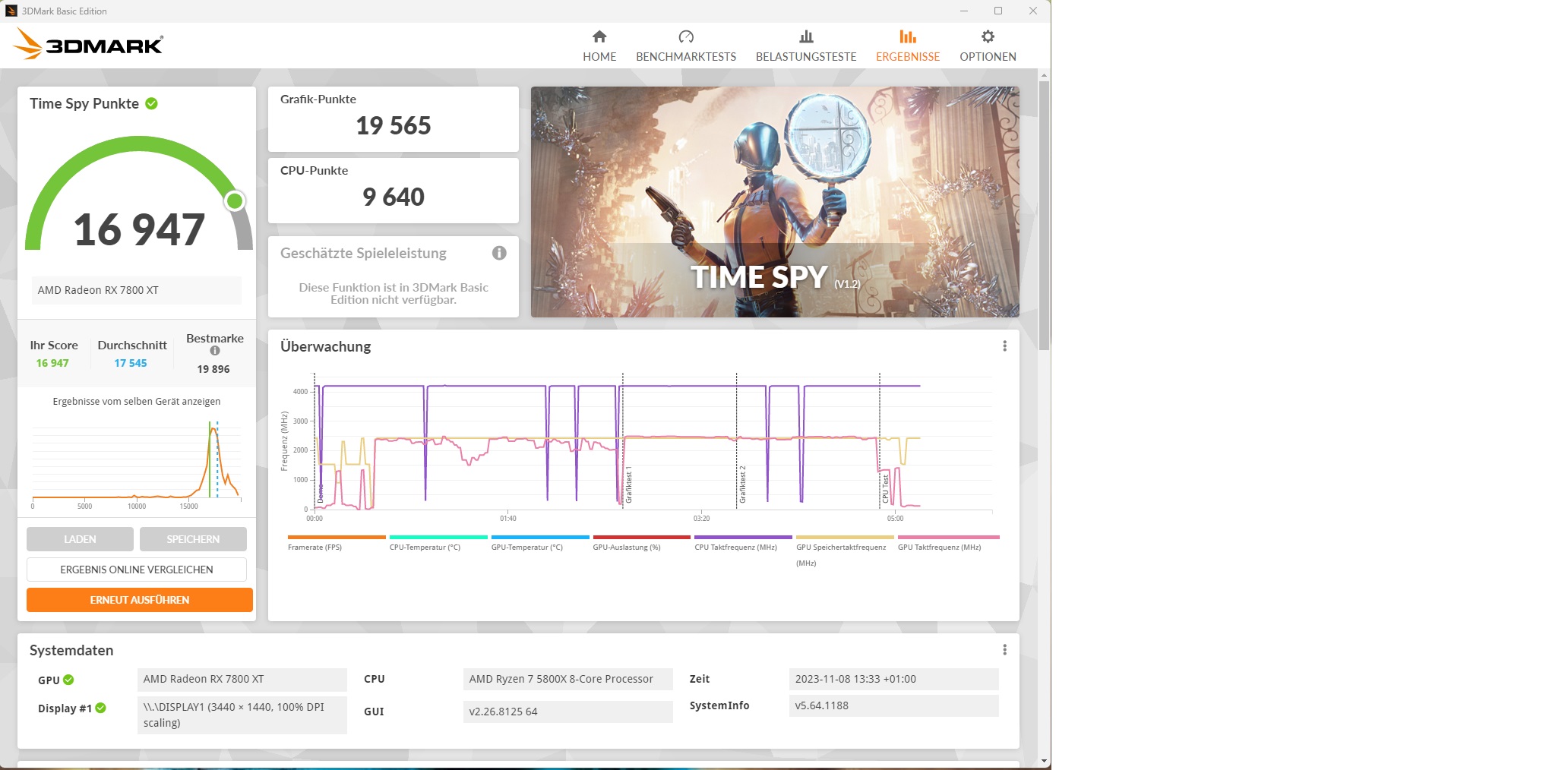Viewport: 1568px width, 770px height.
Task: Click the Zeit value 2023-11-08 13:33
Action: [894, 679]
